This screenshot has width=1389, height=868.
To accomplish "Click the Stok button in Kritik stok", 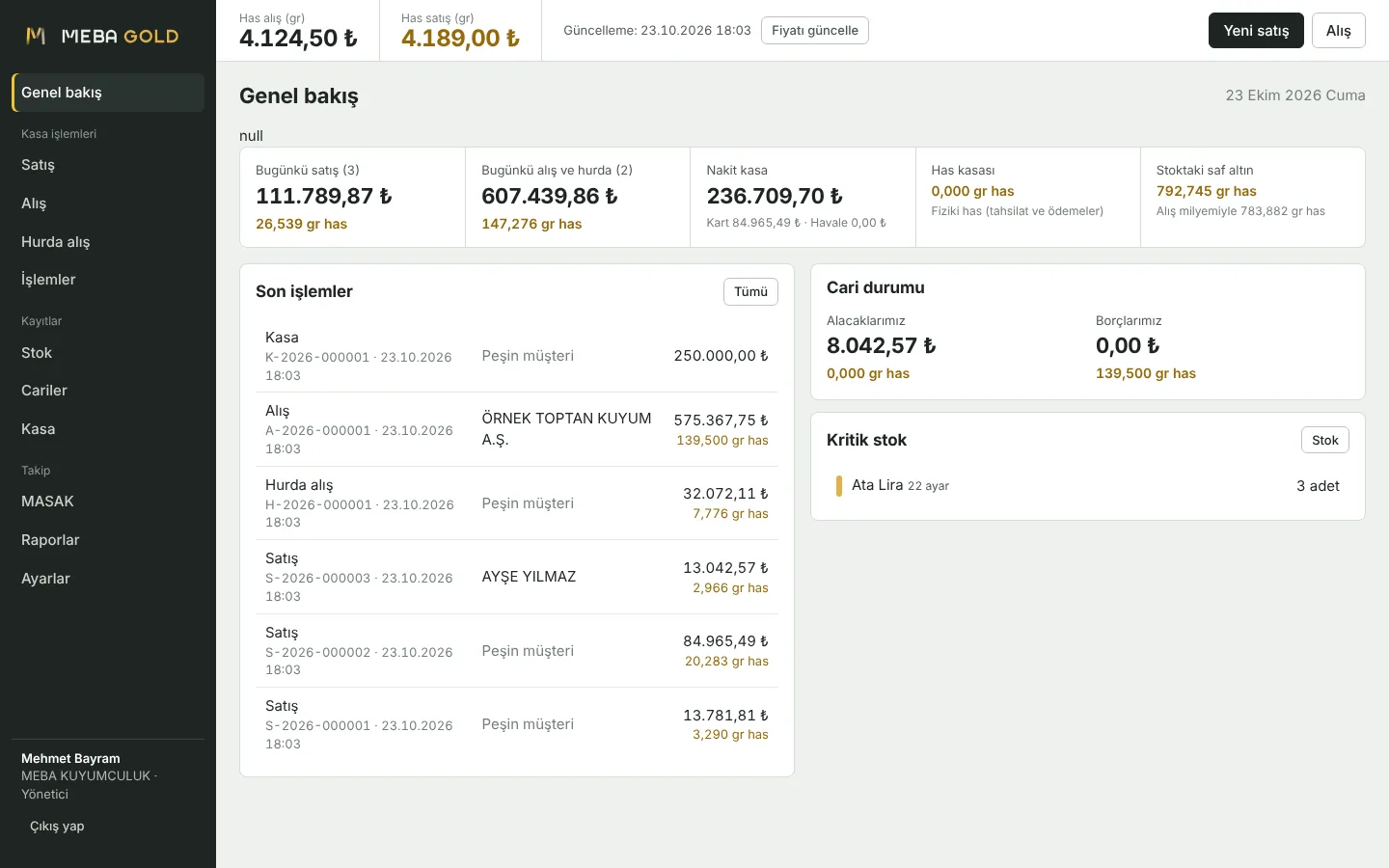I will [1325, 440].
